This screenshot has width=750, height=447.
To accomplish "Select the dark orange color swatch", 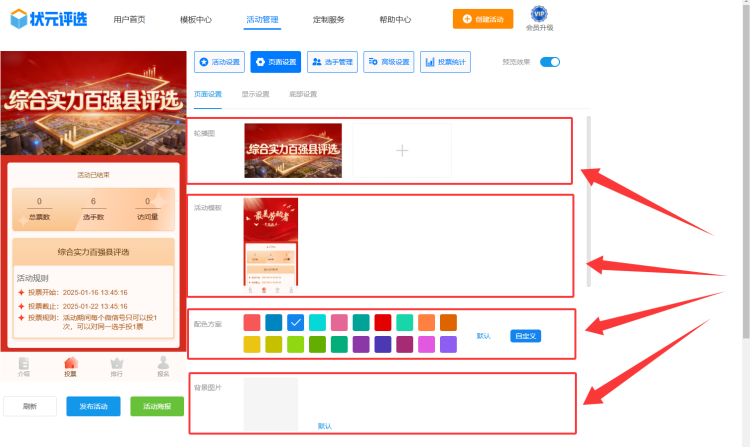I will 448,323.
